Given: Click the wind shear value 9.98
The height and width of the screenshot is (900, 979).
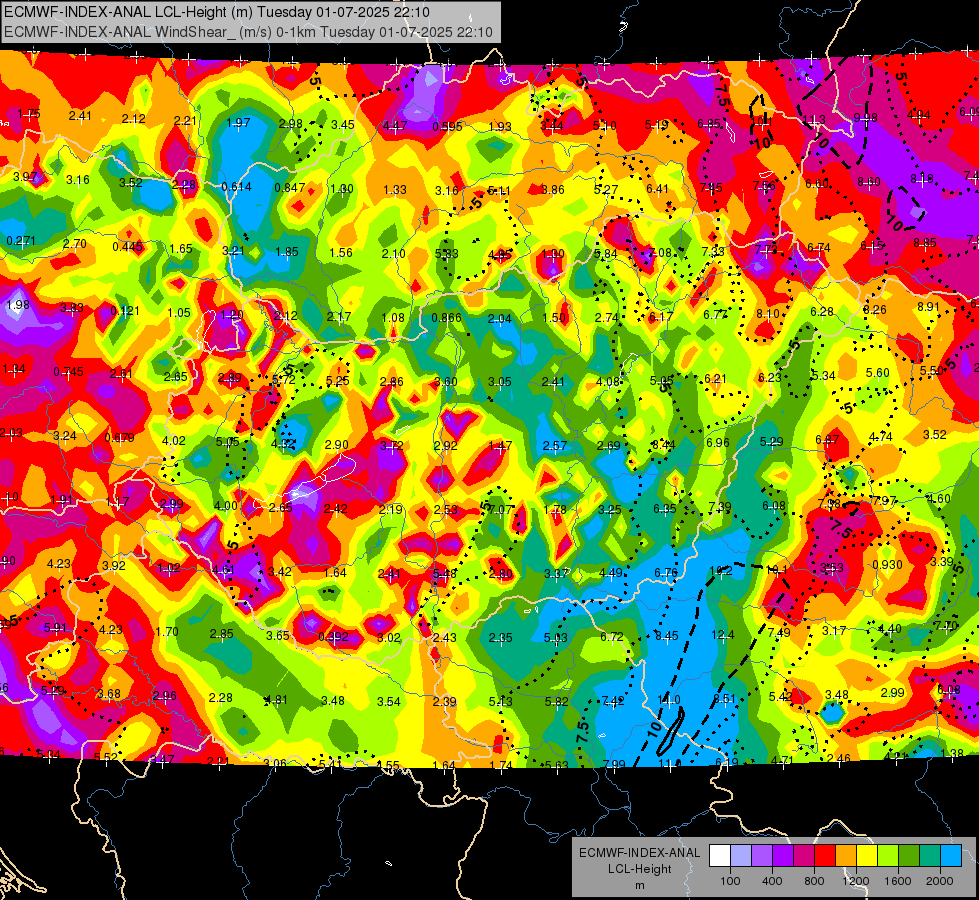Looking at the screenshot, I should [865, 118].
